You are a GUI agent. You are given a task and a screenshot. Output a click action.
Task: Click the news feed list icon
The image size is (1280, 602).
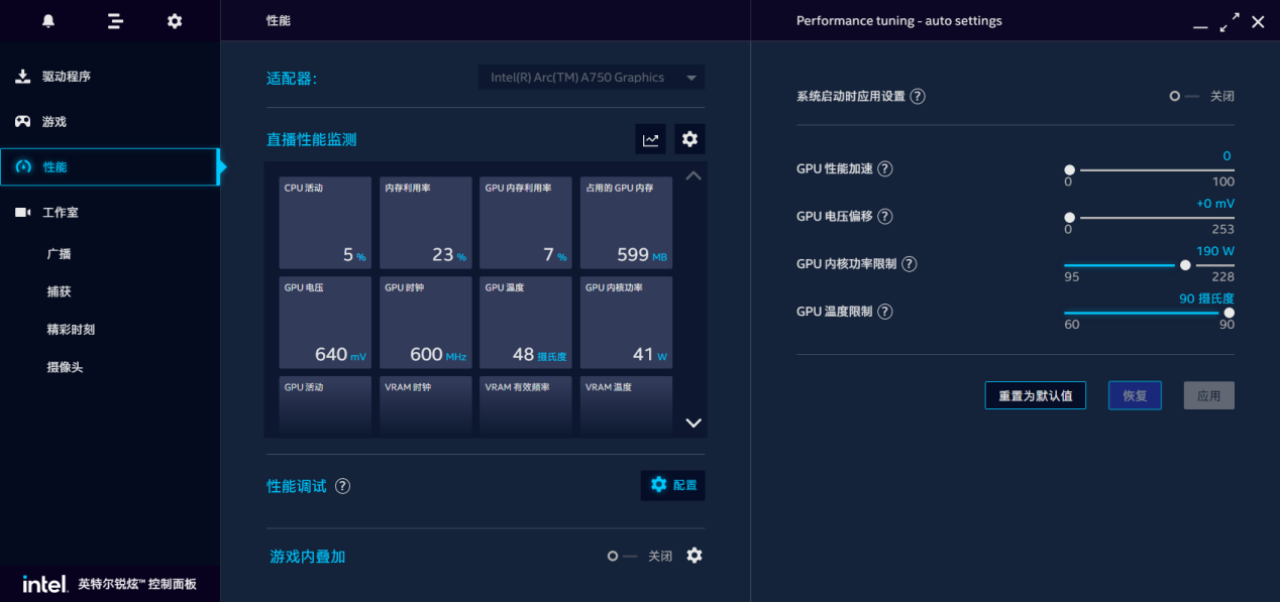(x=115, y=21)
